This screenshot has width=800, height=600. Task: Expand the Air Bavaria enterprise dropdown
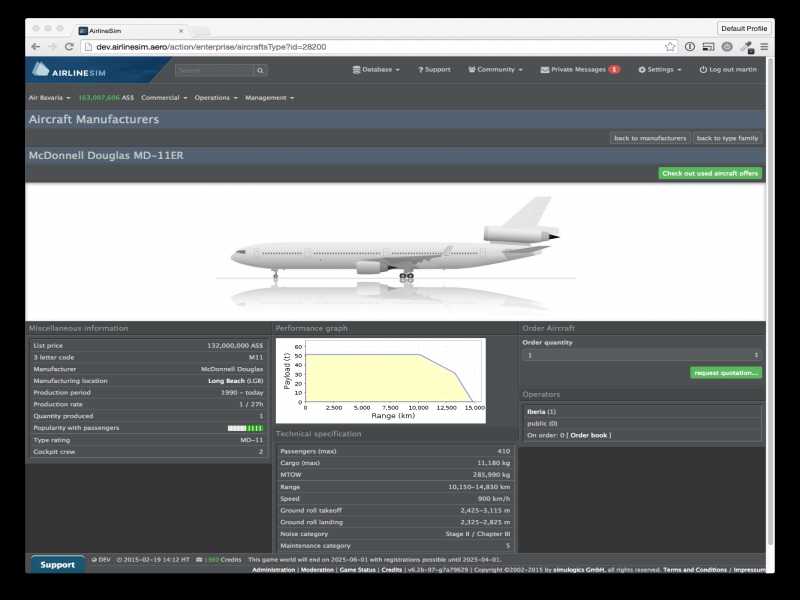(49, 97)
